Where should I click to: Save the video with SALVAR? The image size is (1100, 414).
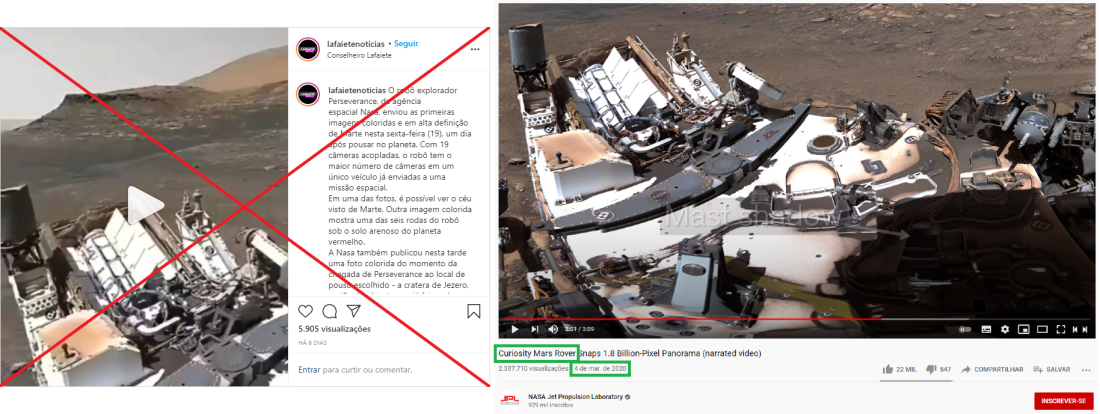[1052, 369]
